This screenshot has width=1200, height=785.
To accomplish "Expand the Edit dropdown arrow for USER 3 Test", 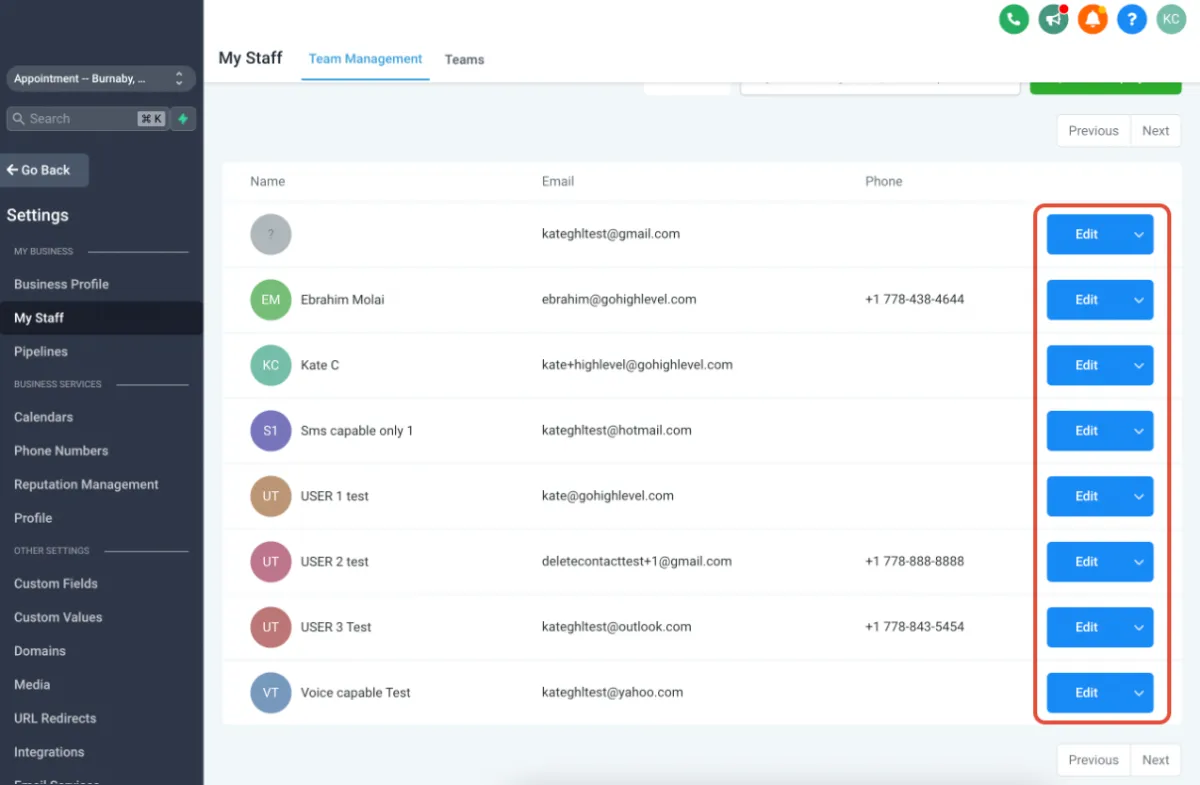I will coord(1139,627).
